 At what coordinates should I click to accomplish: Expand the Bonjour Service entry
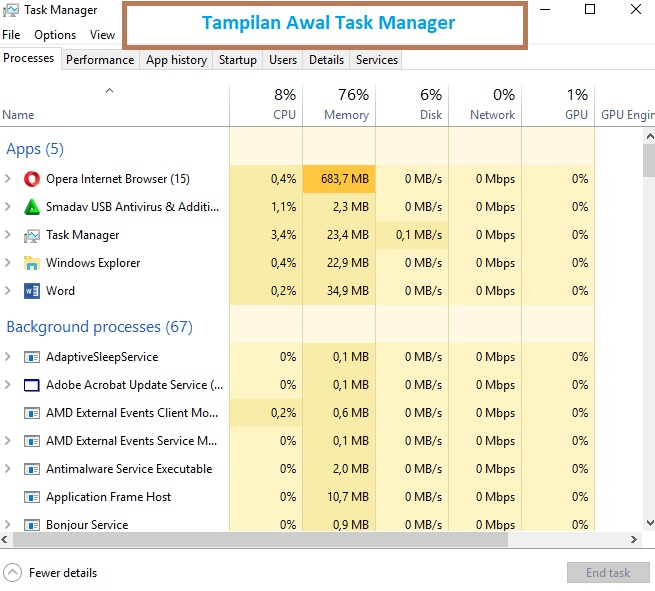click(x=8, y=524)
